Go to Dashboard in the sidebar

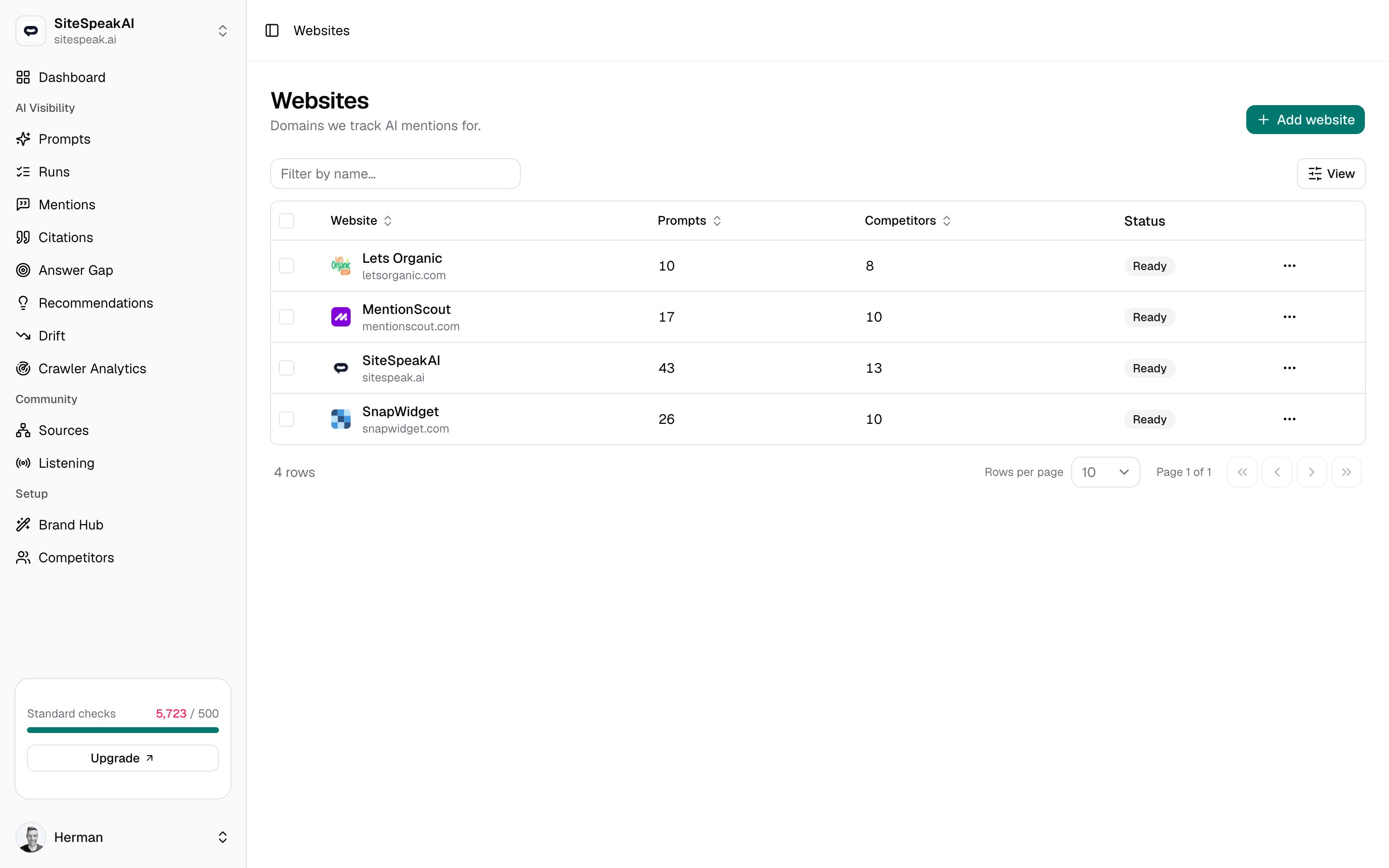(x=123, y=78)
